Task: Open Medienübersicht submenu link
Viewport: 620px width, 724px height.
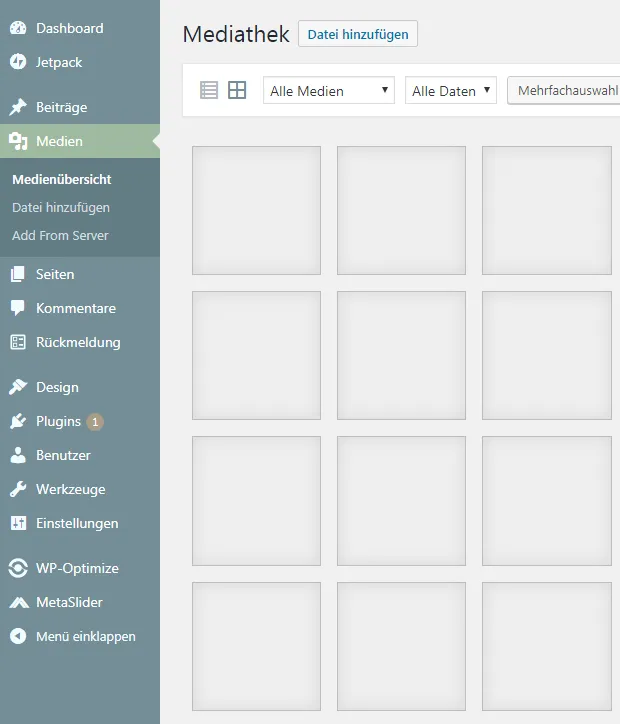Action: pyautogui.click(x=62, y=180)
